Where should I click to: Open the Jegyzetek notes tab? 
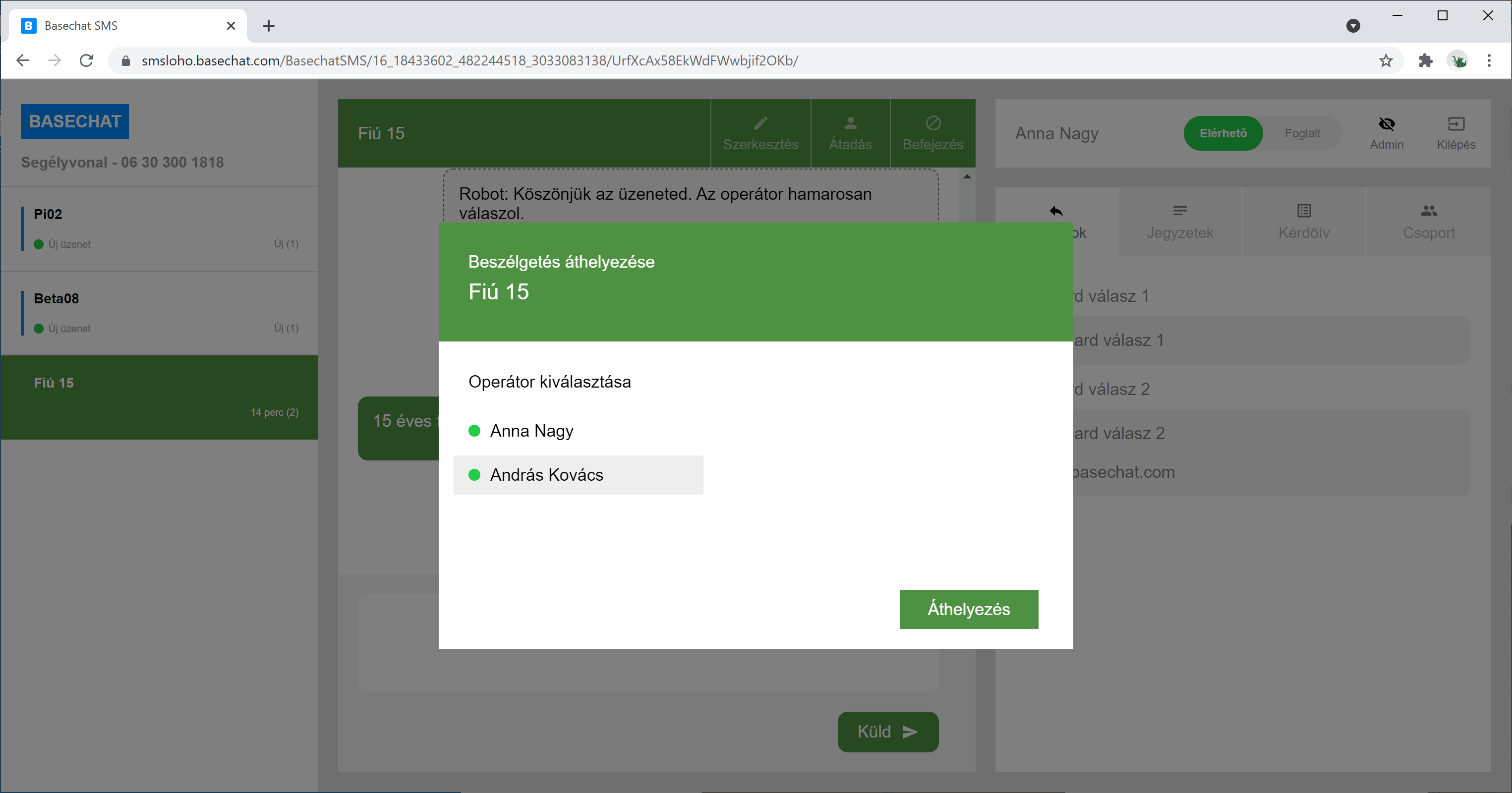point(1180,222)
